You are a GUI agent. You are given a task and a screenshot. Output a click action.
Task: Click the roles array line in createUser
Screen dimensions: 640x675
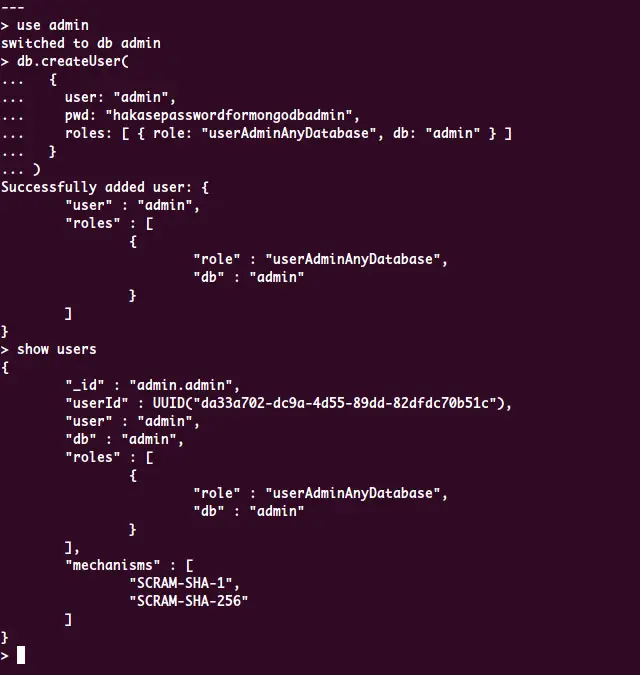point(288,133)
